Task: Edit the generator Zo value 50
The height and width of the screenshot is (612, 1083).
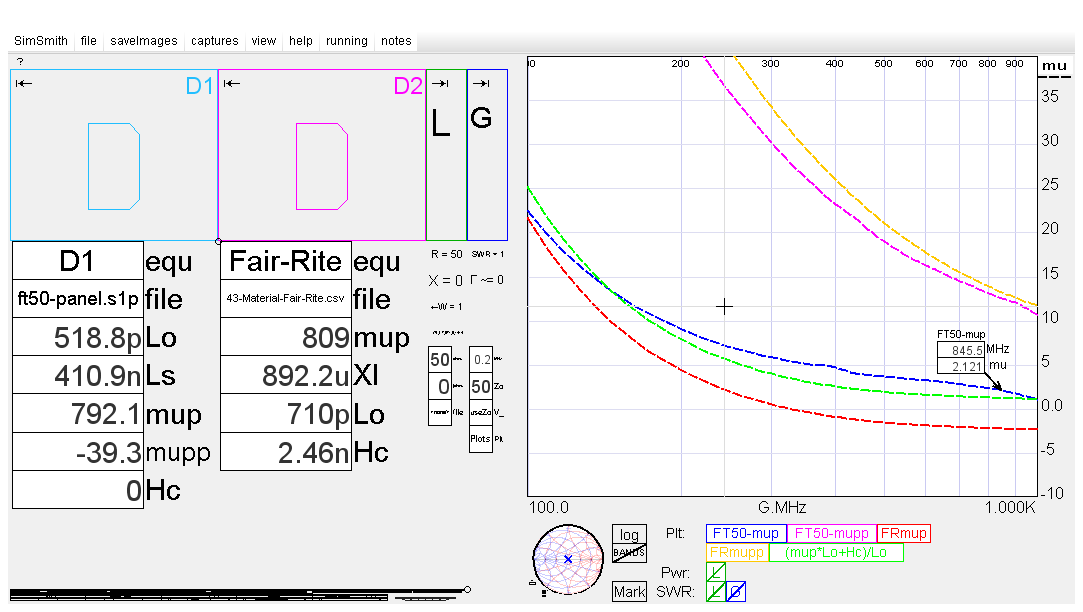Action: (481, 386)
